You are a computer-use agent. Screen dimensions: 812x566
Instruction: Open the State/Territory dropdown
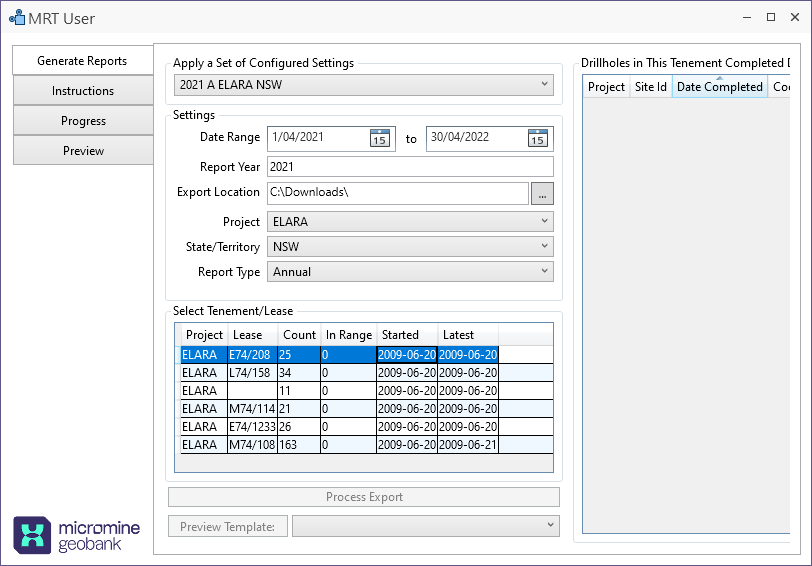(410, 247)
